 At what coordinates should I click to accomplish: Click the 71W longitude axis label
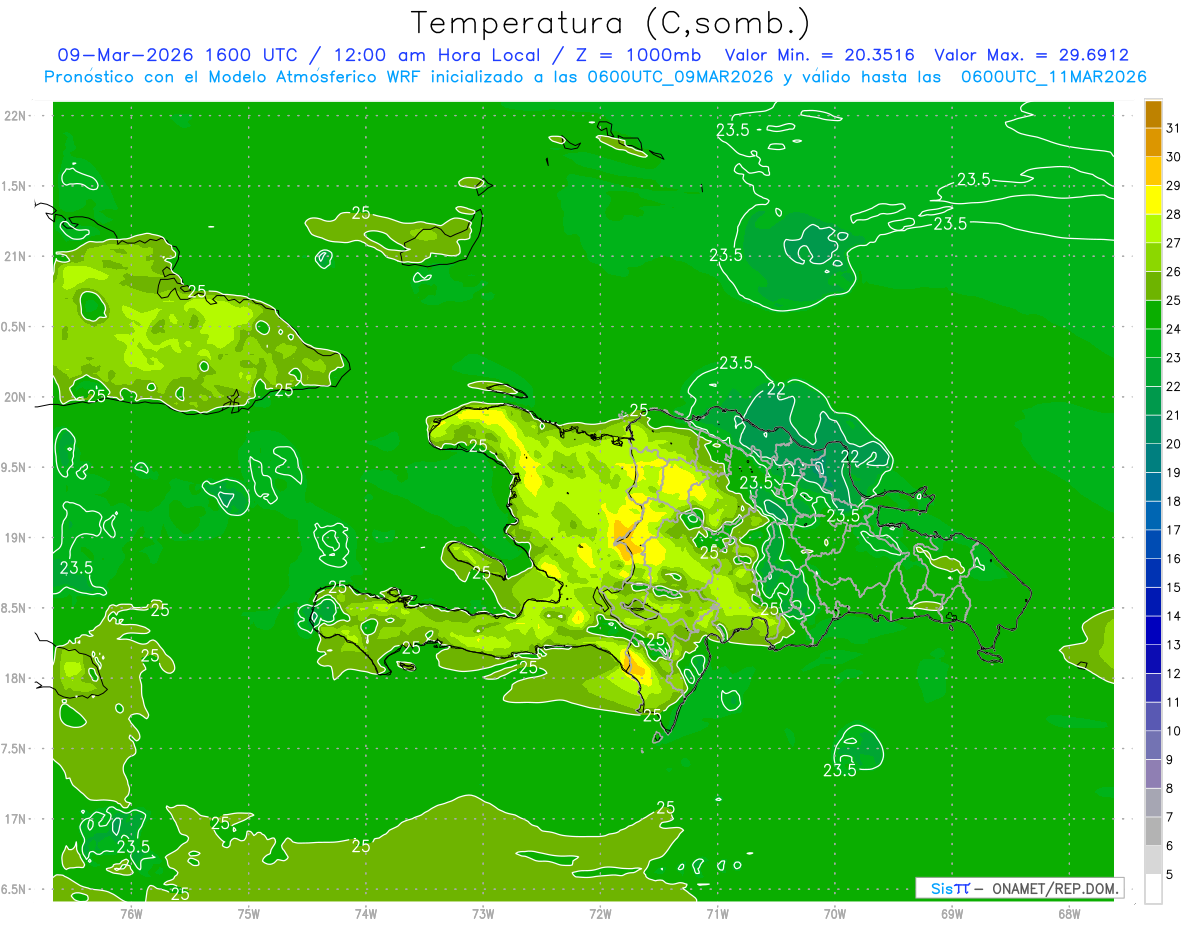click(x=717, y=913)
